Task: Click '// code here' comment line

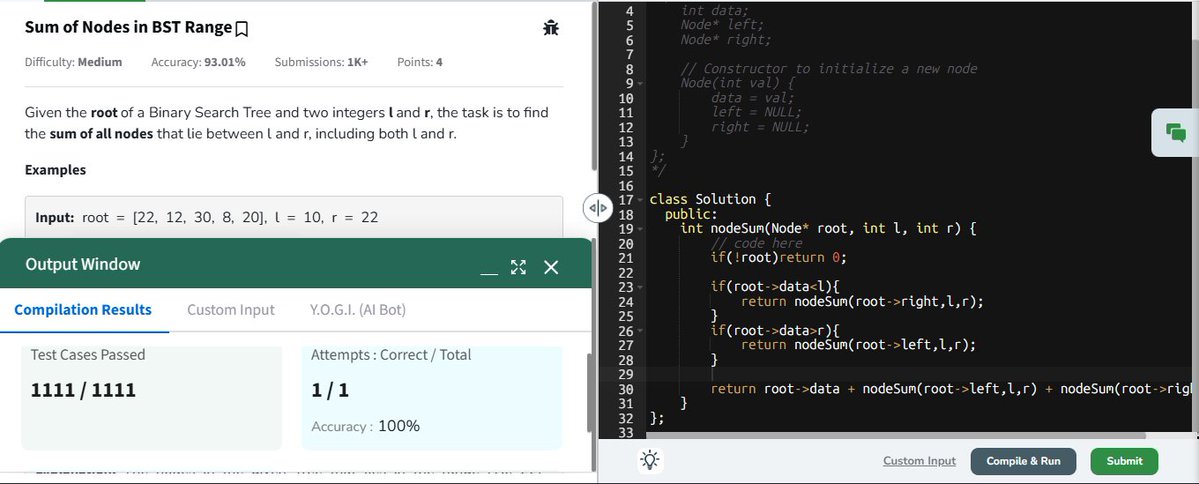Action: pos(757,243)
